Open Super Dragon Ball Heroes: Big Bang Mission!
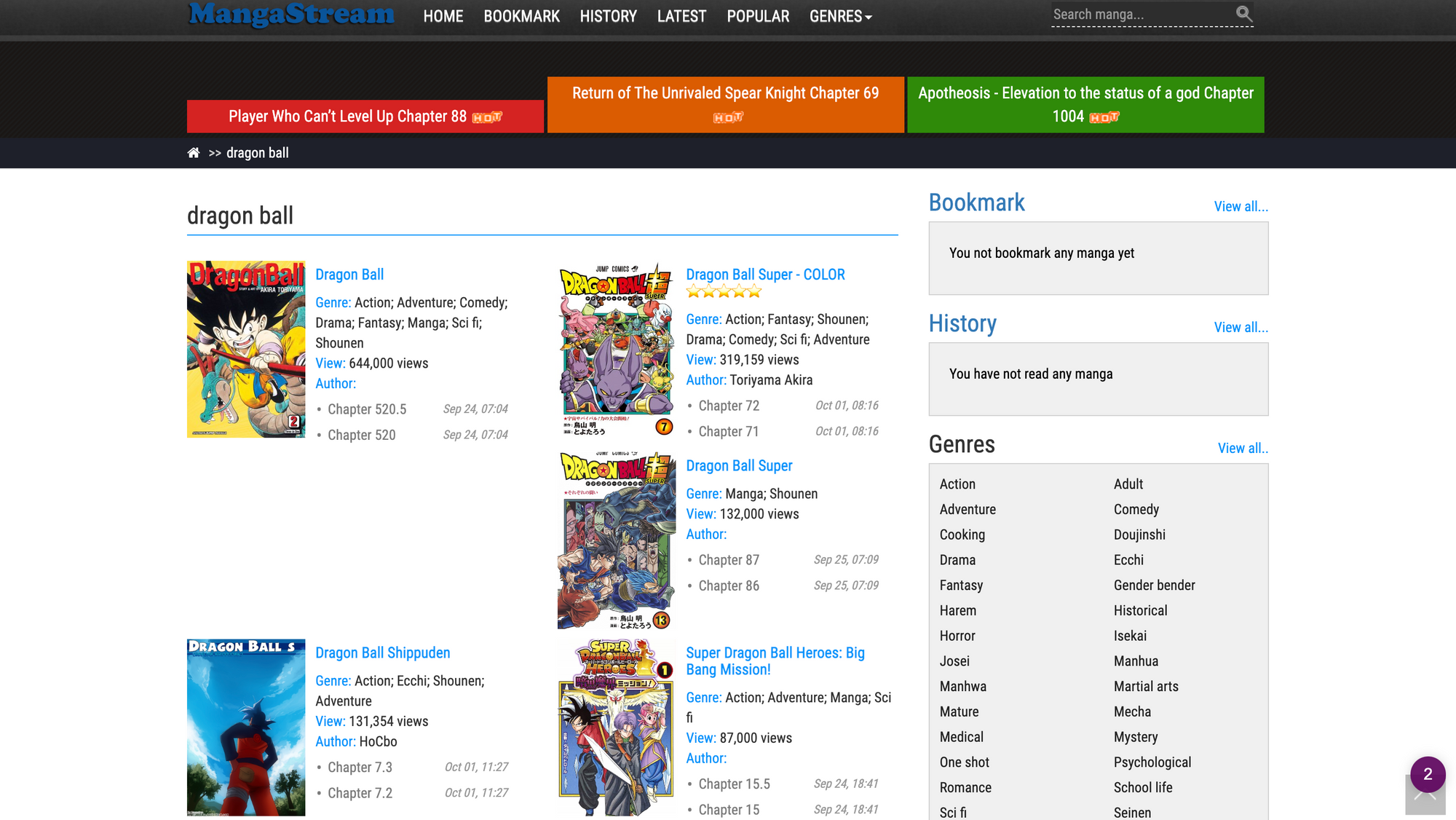The width and height of the screenshot is (1456, 820). point(775,661)
